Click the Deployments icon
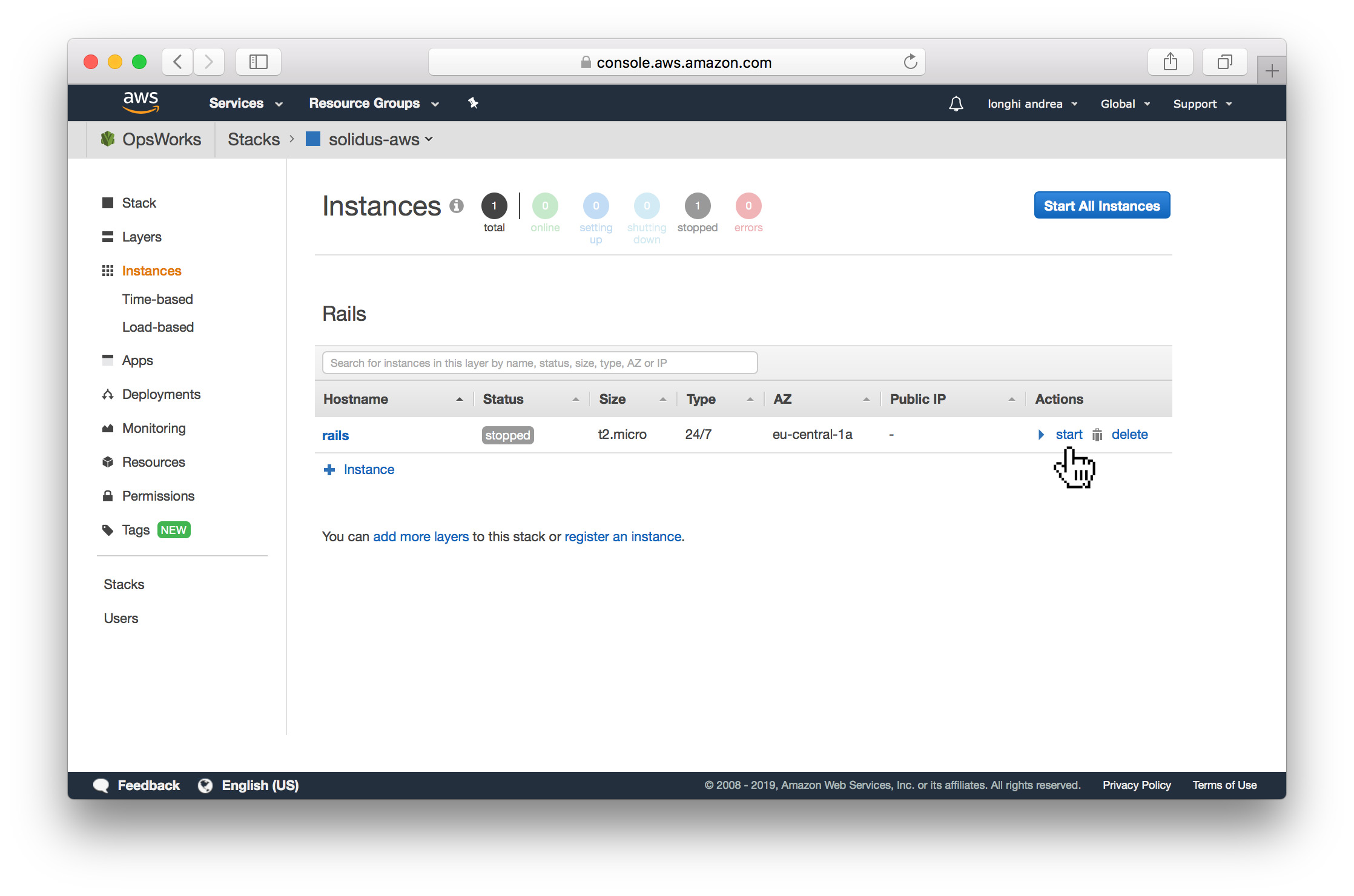The width and height of the screenshot is (1354, 896). coord(108,394)
